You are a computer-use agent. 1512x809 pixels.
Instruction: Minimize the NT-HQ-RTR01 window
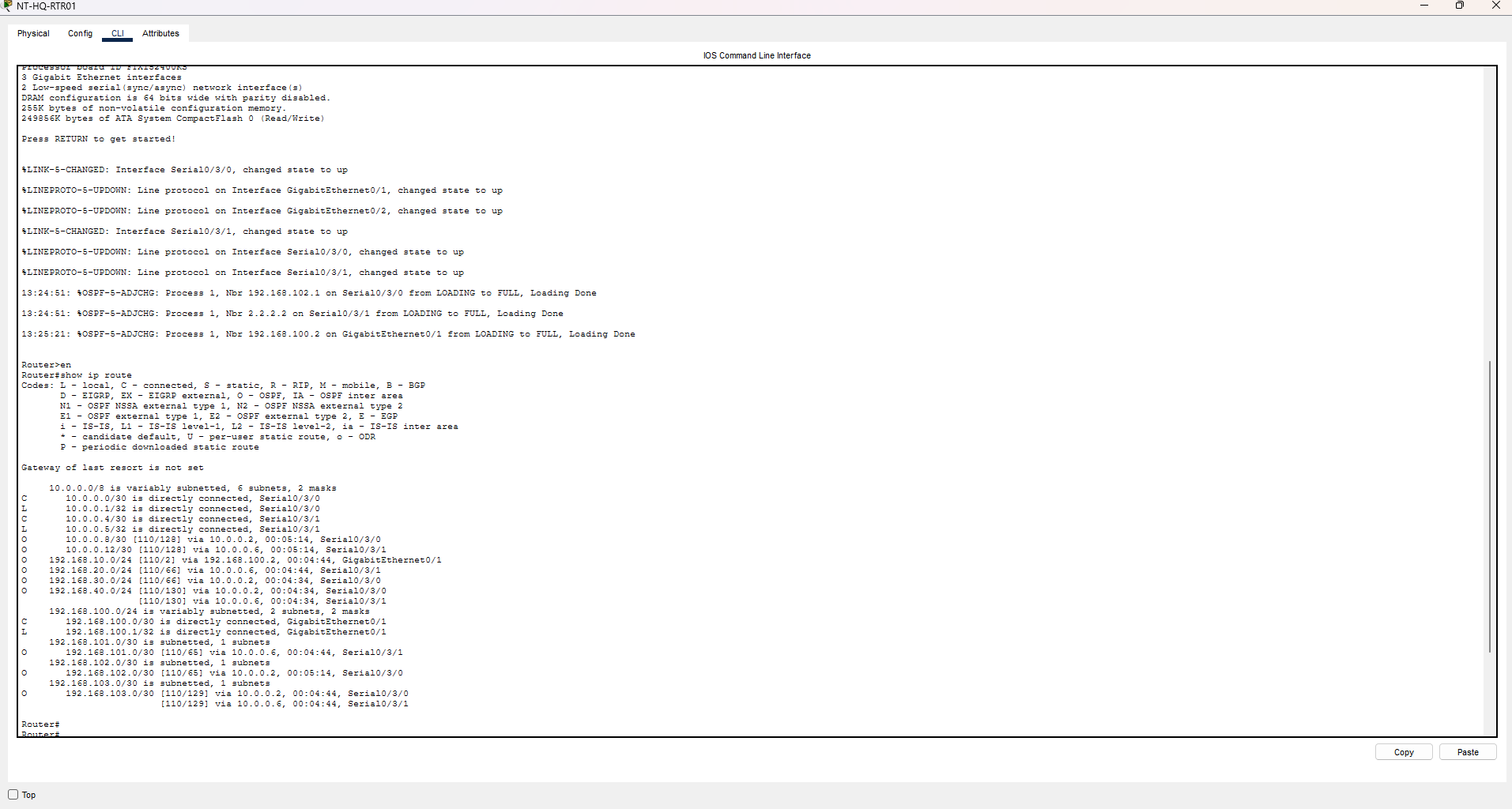(1424, 6)
